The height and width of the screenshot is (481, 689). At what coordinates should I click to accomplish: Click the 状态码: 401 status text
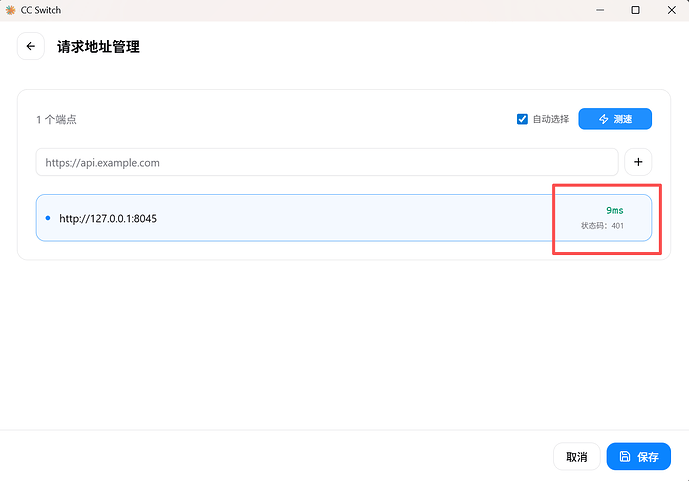coord(602,226)
